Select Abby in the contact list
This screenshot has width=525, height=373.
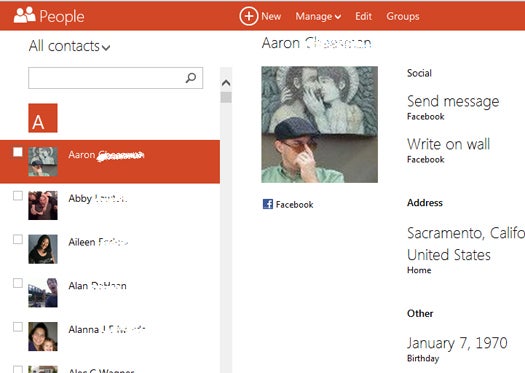coord(110,205)
